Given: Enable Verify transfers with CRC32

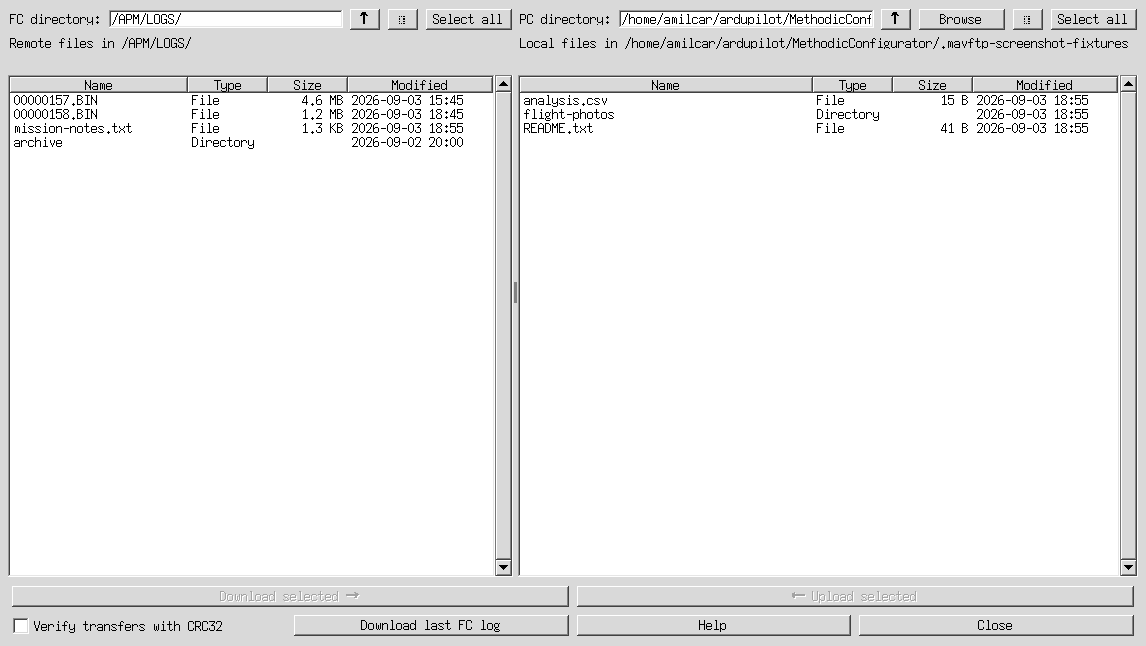Looking at the screenshot, I should click(x=21, y=626).
